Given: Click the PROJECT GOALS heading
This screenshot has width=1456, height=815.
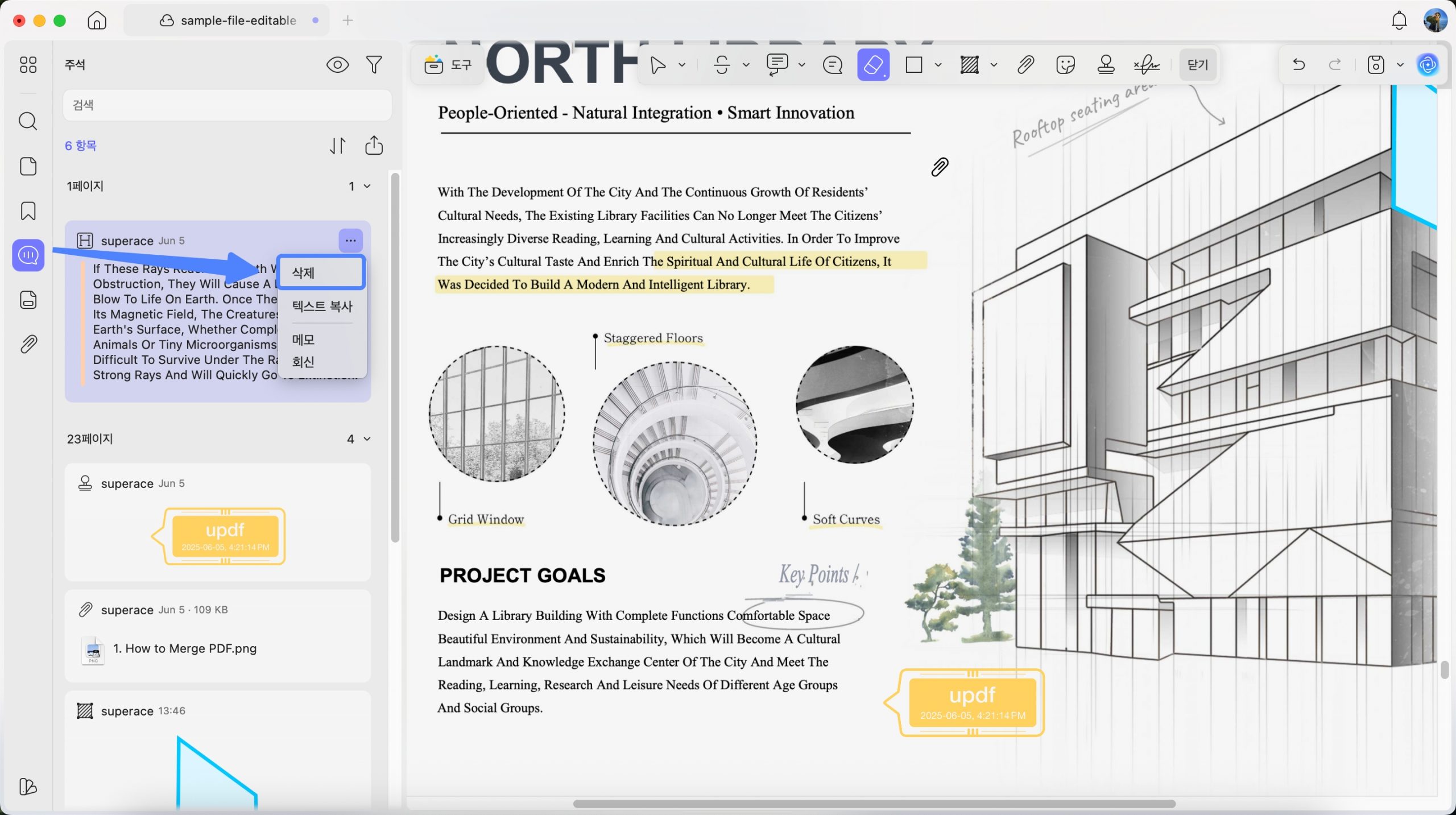Looking at the screenshot, I should pos(522,575).
